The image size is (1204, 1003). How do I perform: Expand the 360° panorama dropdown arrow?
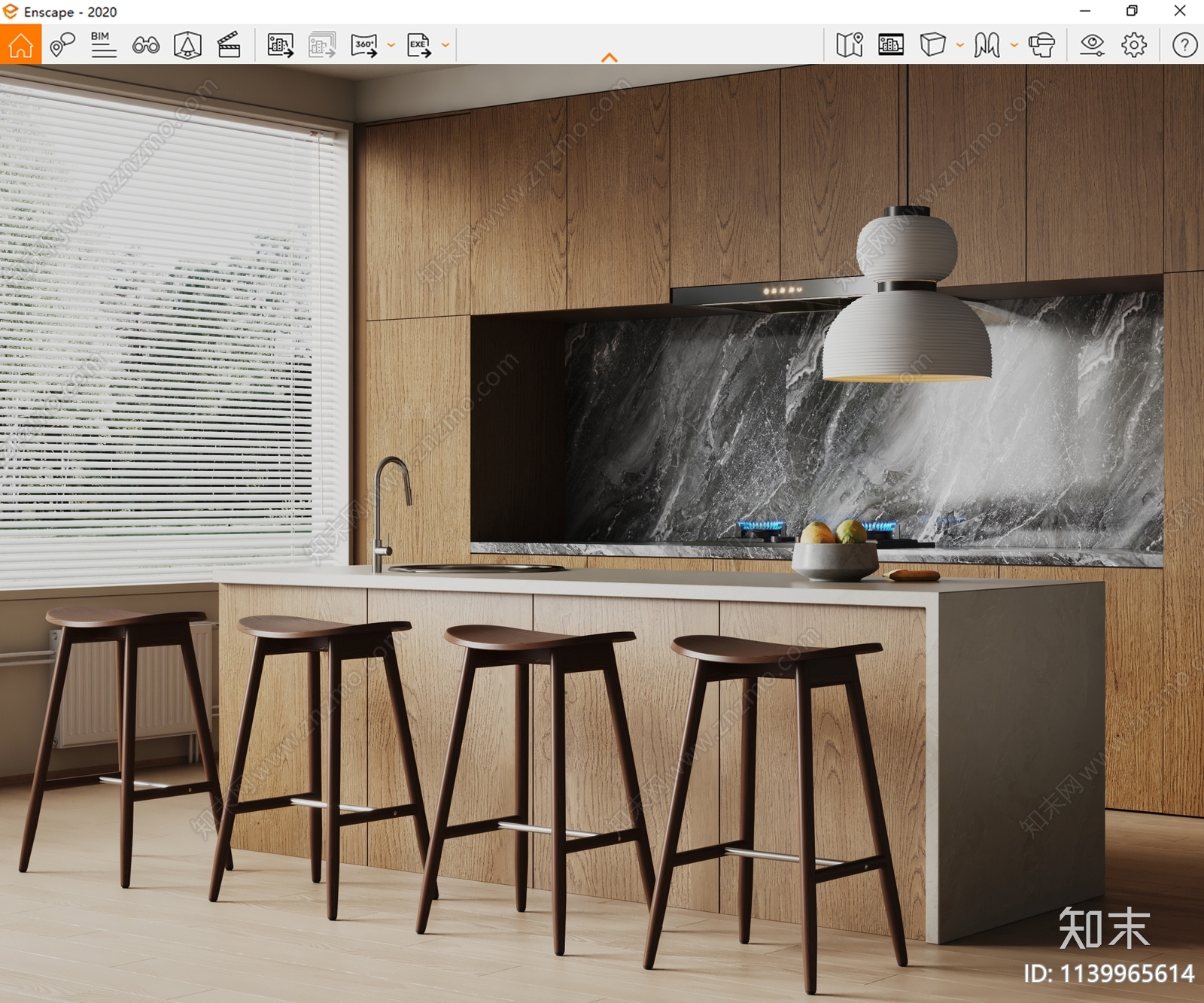(391, 45)
